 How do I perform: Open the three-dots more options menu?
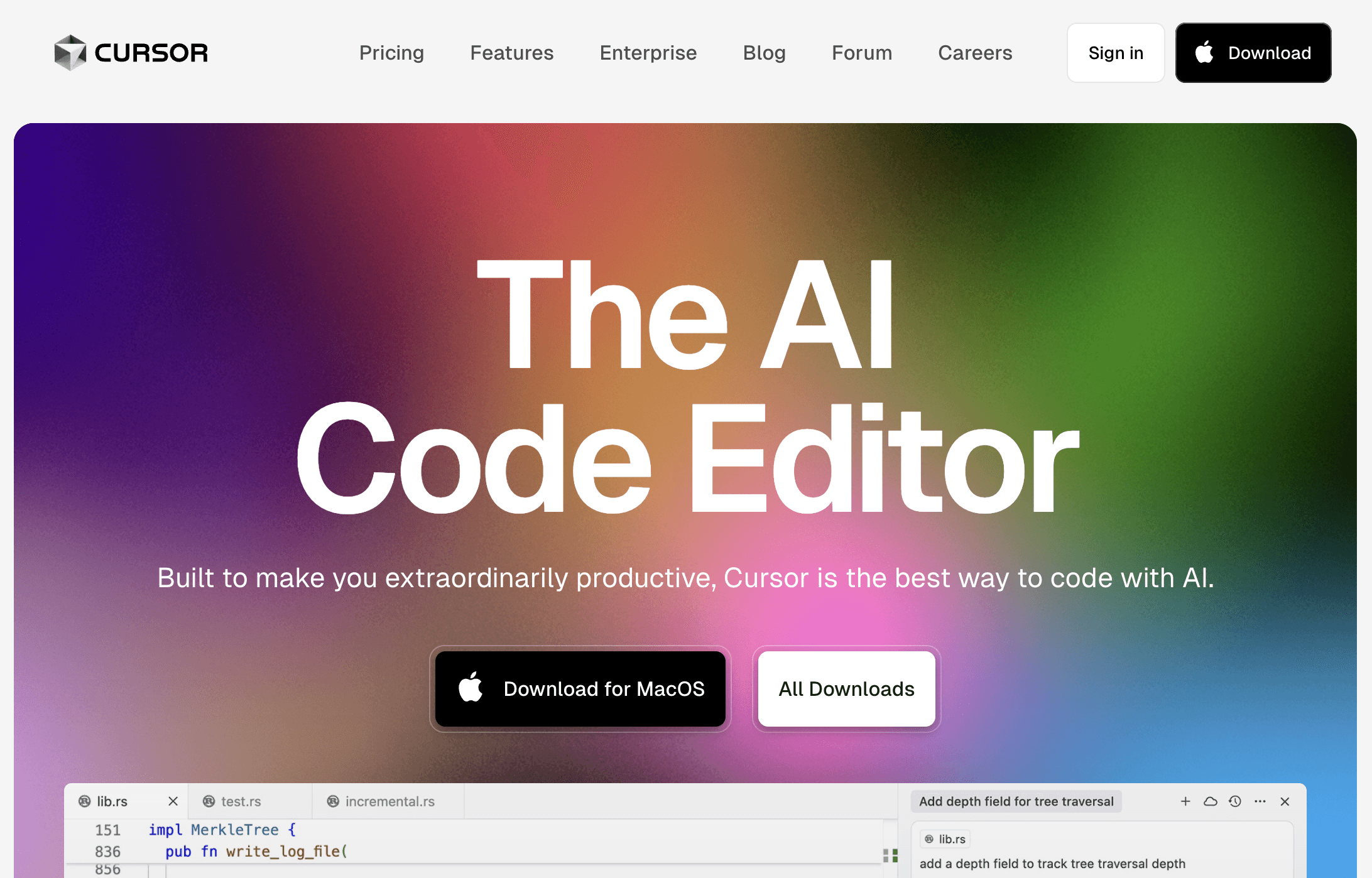coord(1260,801)
